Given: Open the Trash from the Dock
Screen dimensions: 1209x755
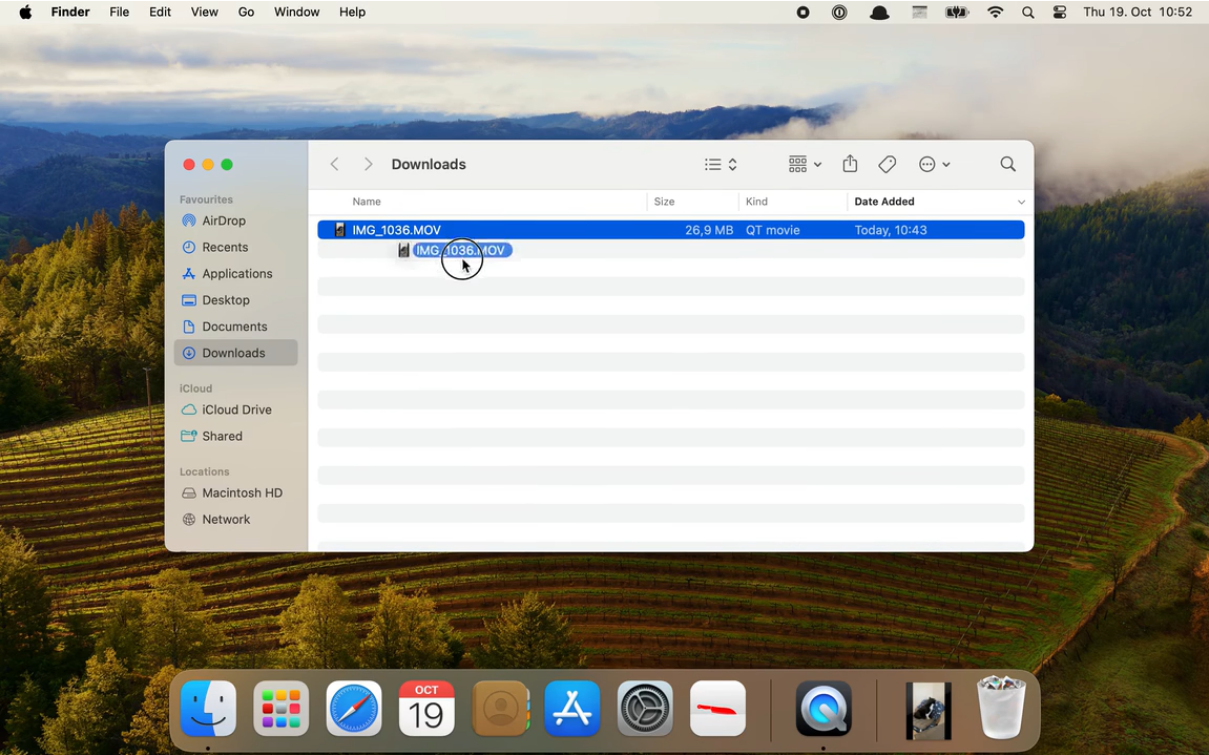Looking at the screenshot, I should click(x=1002, y=708).
